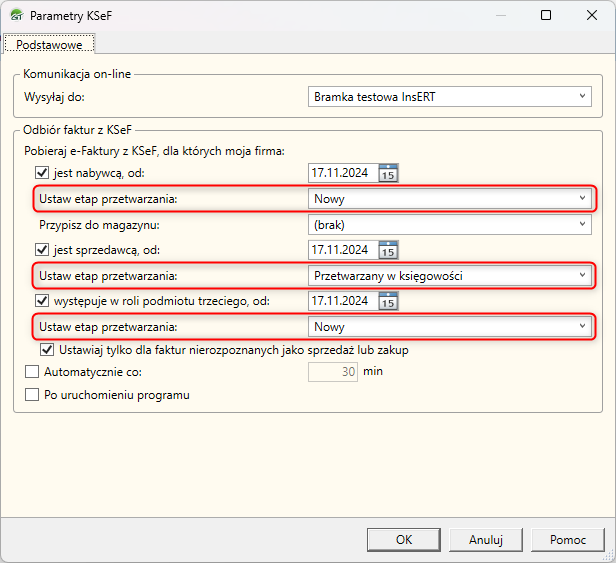
Task: Disable 'Ustawiaj tylko dla faktur nierozpoznanych' option
Action: [x=47, y=351]
